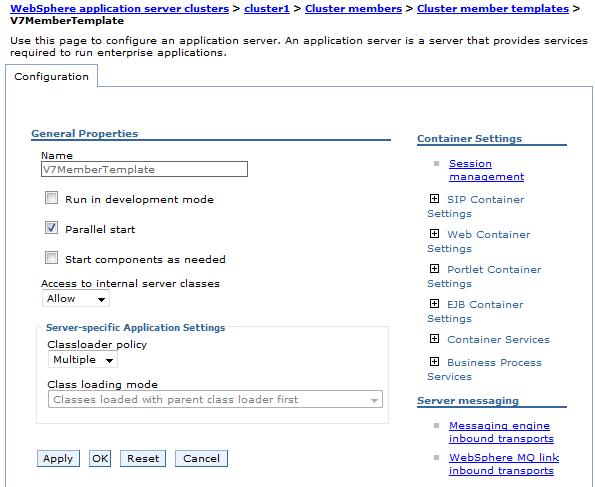Expand the EJB Container Settings plus icon

(434, 303)
